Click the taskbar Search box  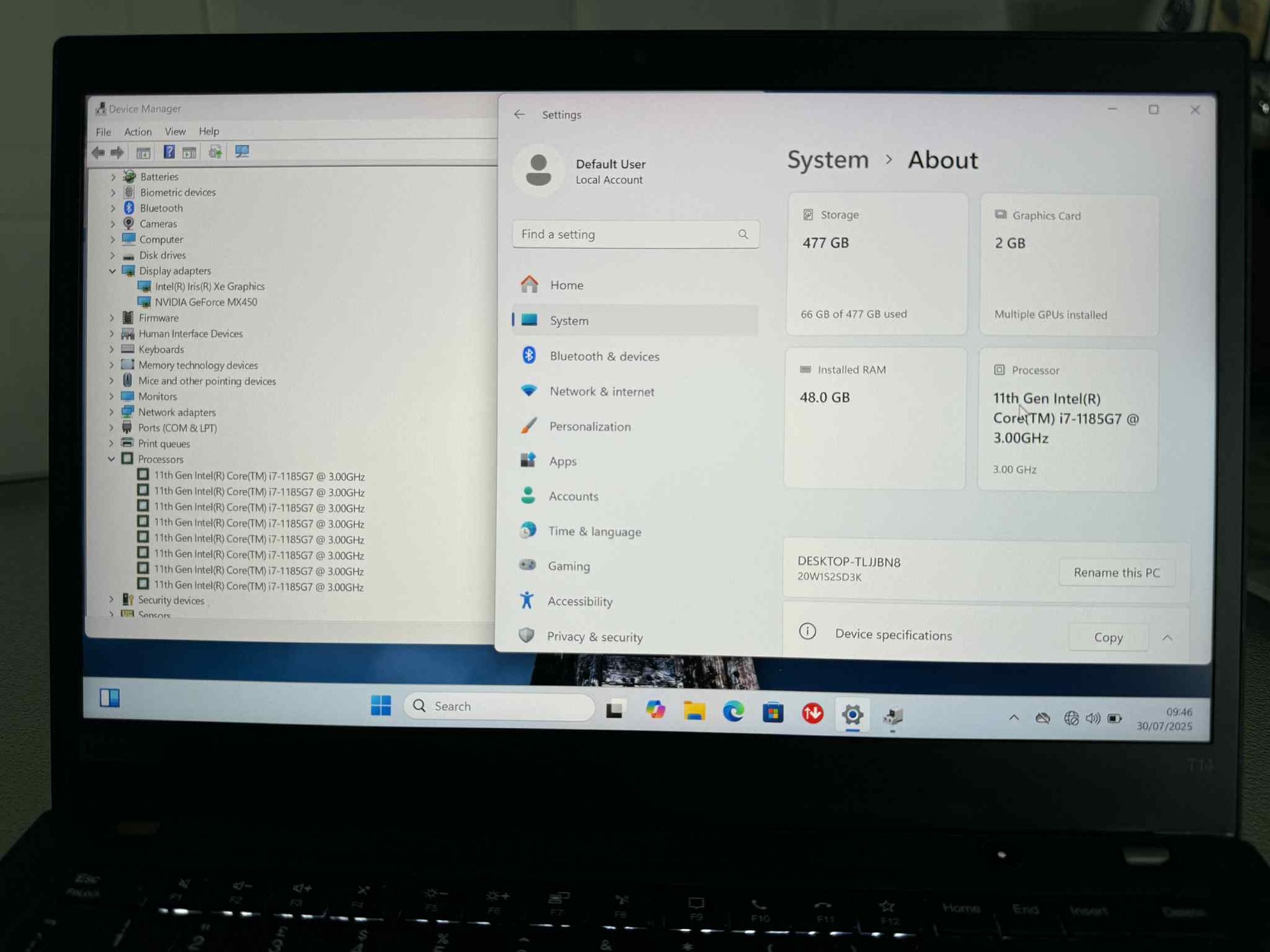tap(499, 706)
